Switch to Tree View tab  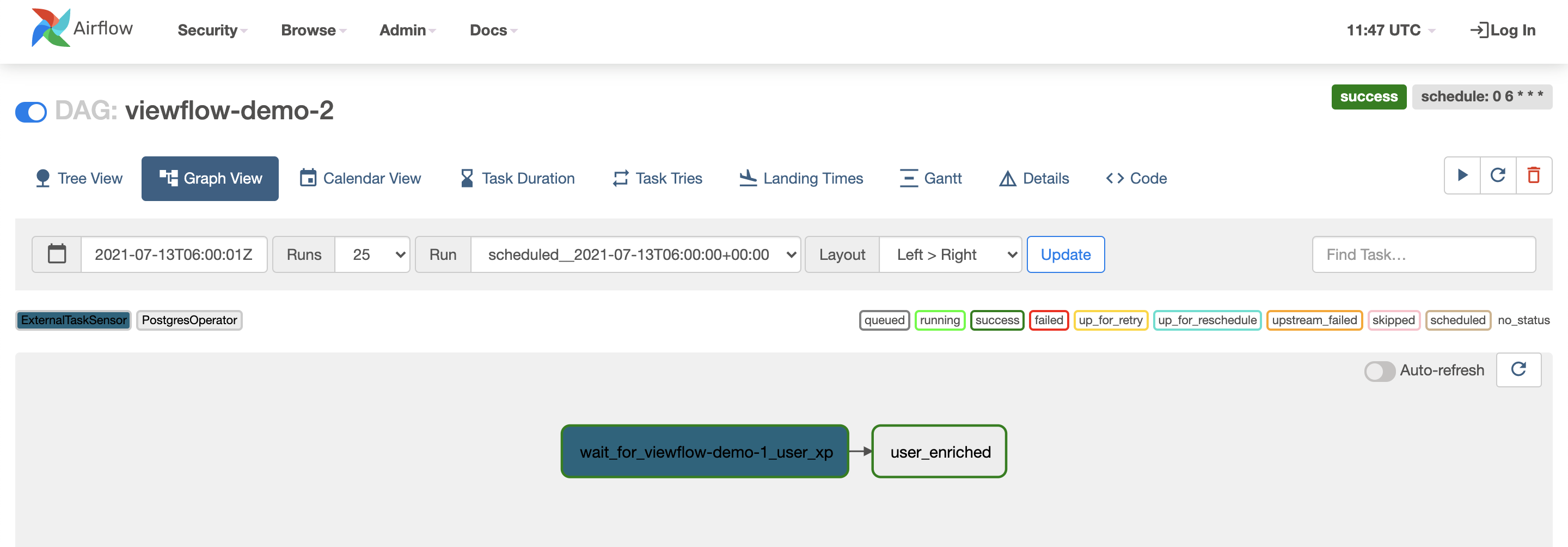78,179
